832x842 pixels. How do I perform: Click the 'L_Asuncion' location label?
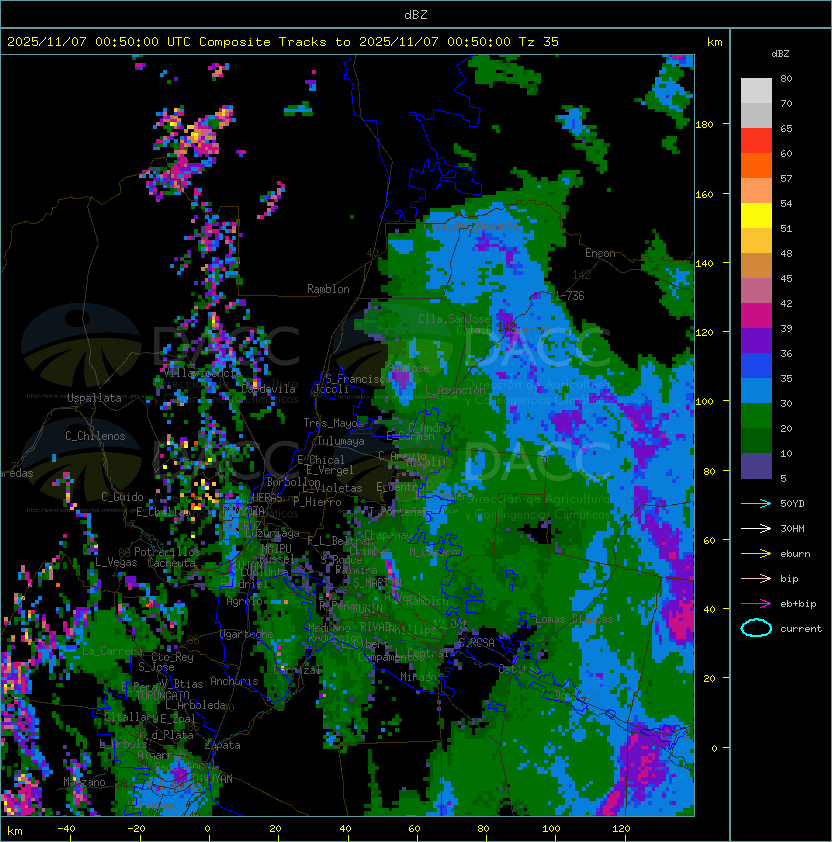tap(455, 390)
